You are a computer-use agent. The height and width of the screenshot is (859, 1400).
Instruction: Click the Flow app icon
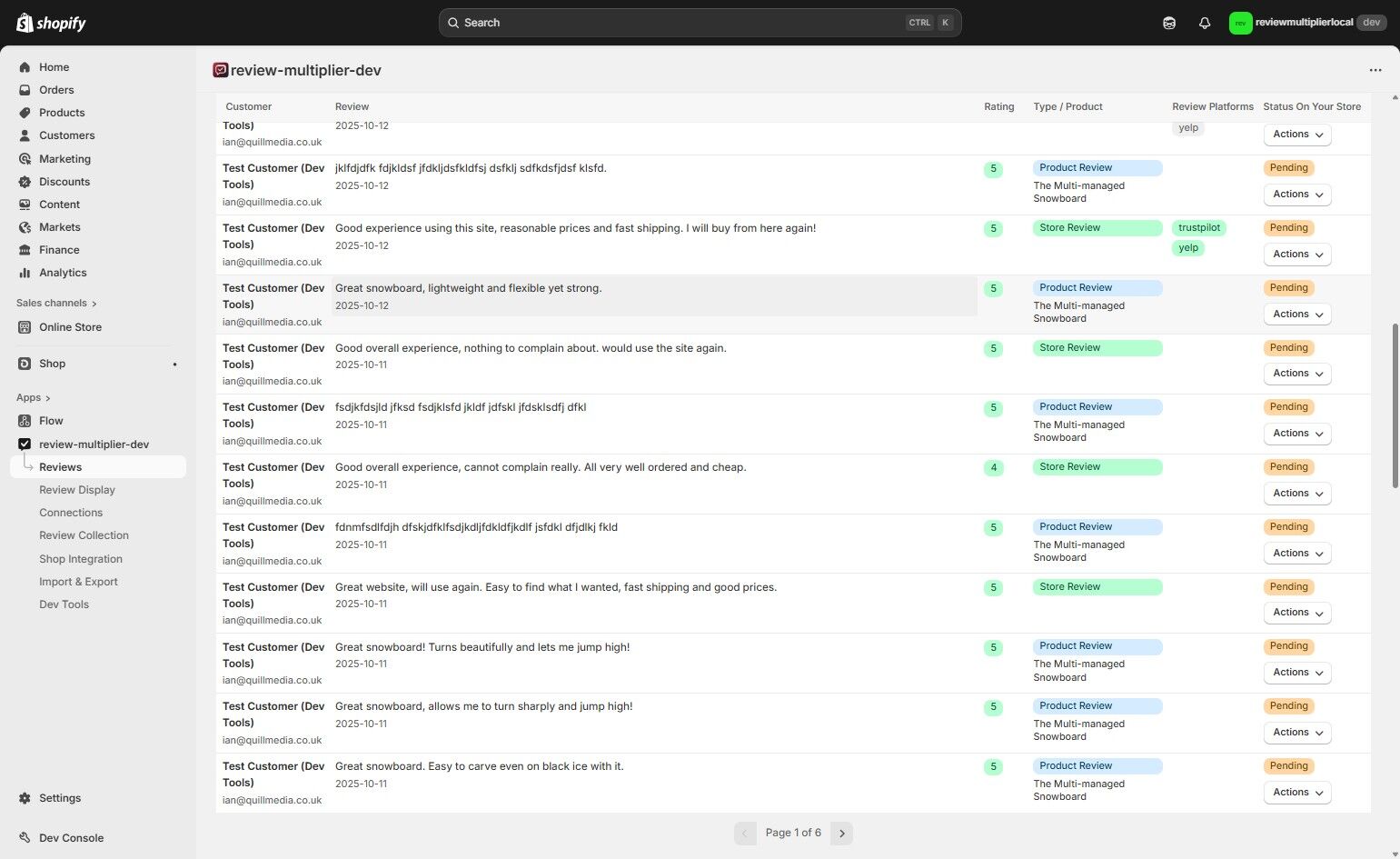click(x=25, y=421)
